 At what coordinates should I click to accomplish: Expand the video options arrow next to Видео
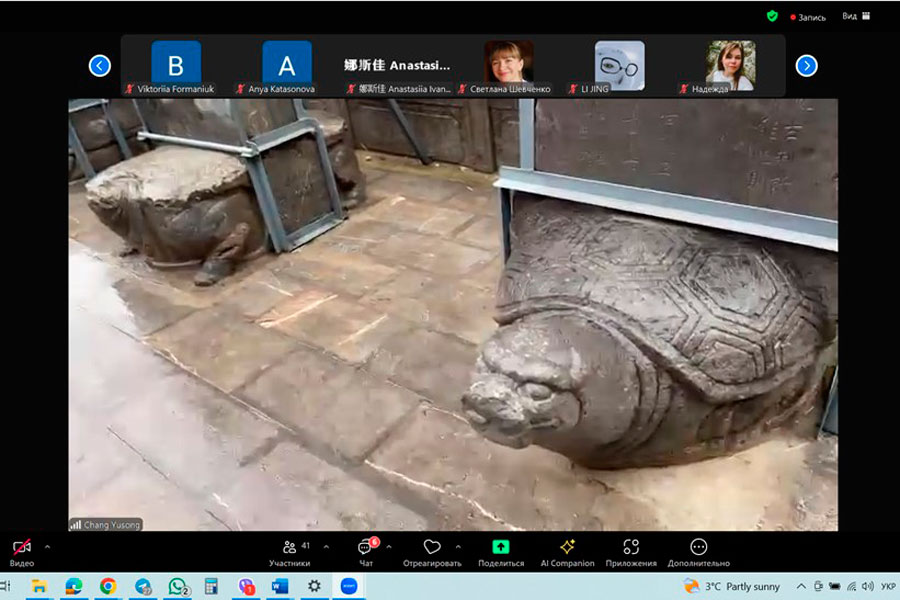[47, 547]
